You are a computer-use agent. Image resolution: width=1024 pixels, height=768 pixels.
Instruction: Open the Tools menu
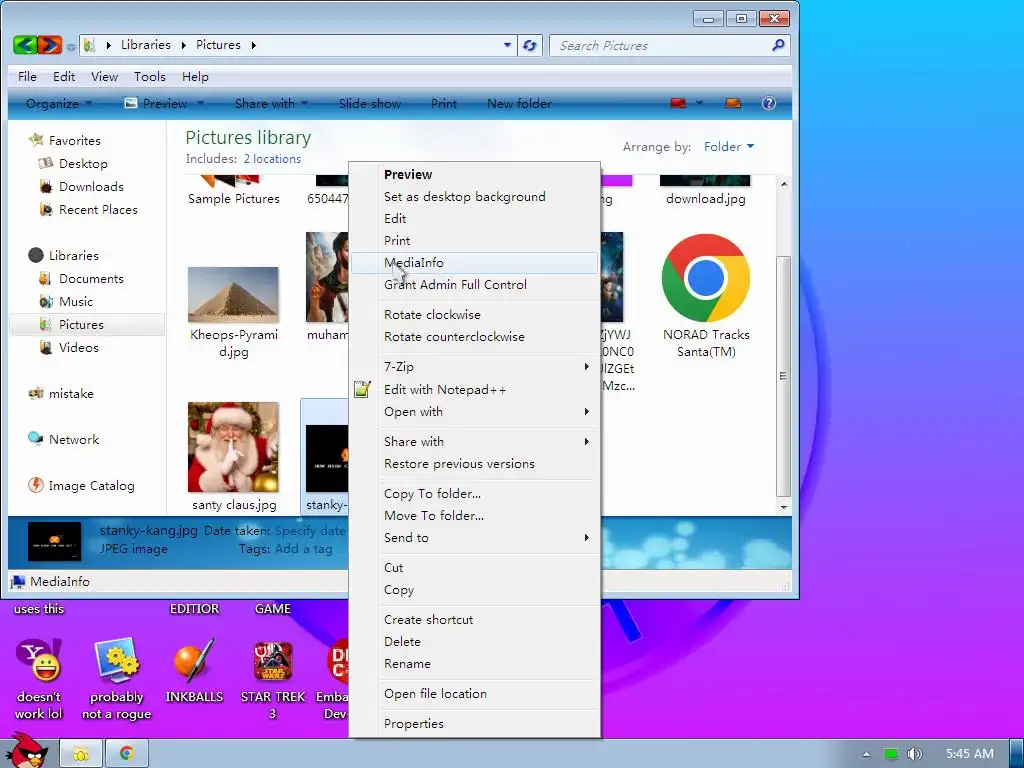click(x=150, y=76)
